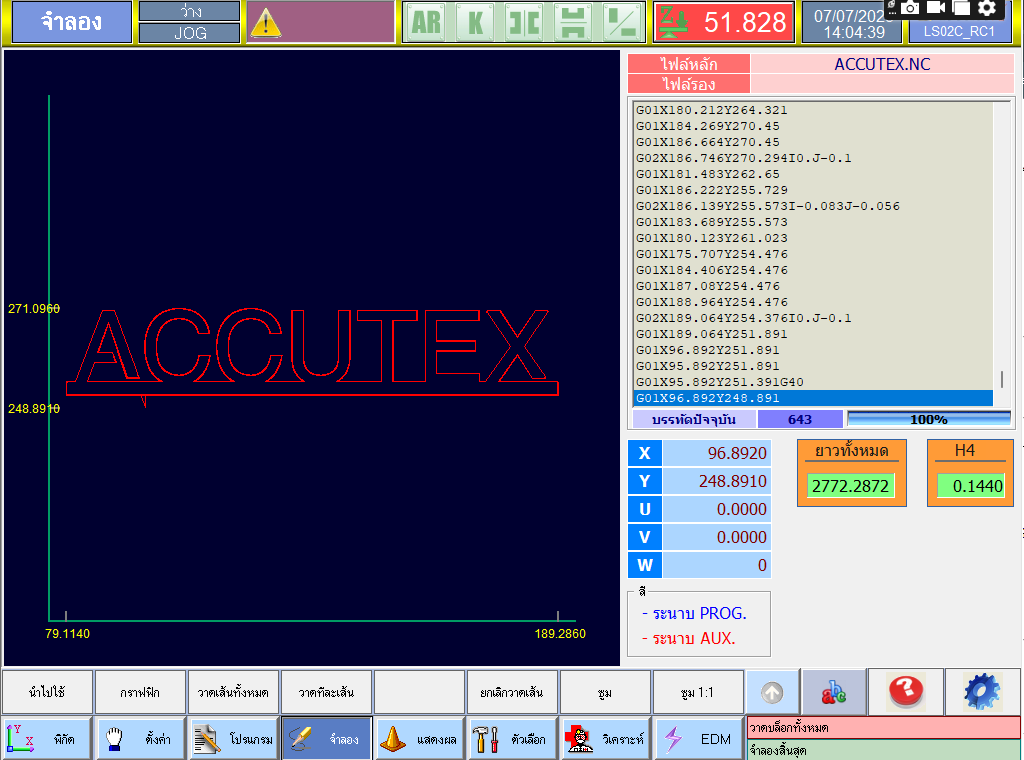The height and width of the screenshot is (760, 1024).
Task: Click the W axis value field
Action: pos(716,565)
